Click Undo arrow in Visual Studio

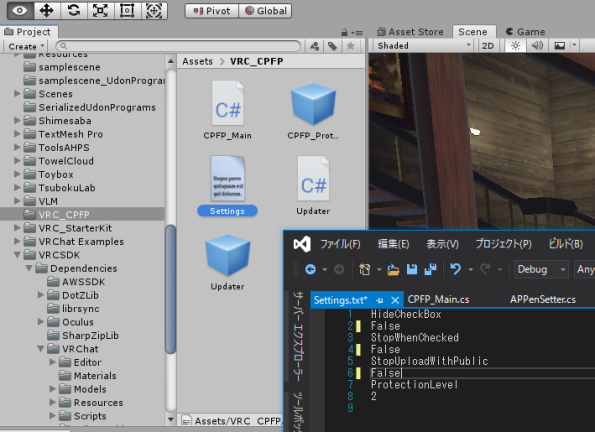tap(455, 270)
